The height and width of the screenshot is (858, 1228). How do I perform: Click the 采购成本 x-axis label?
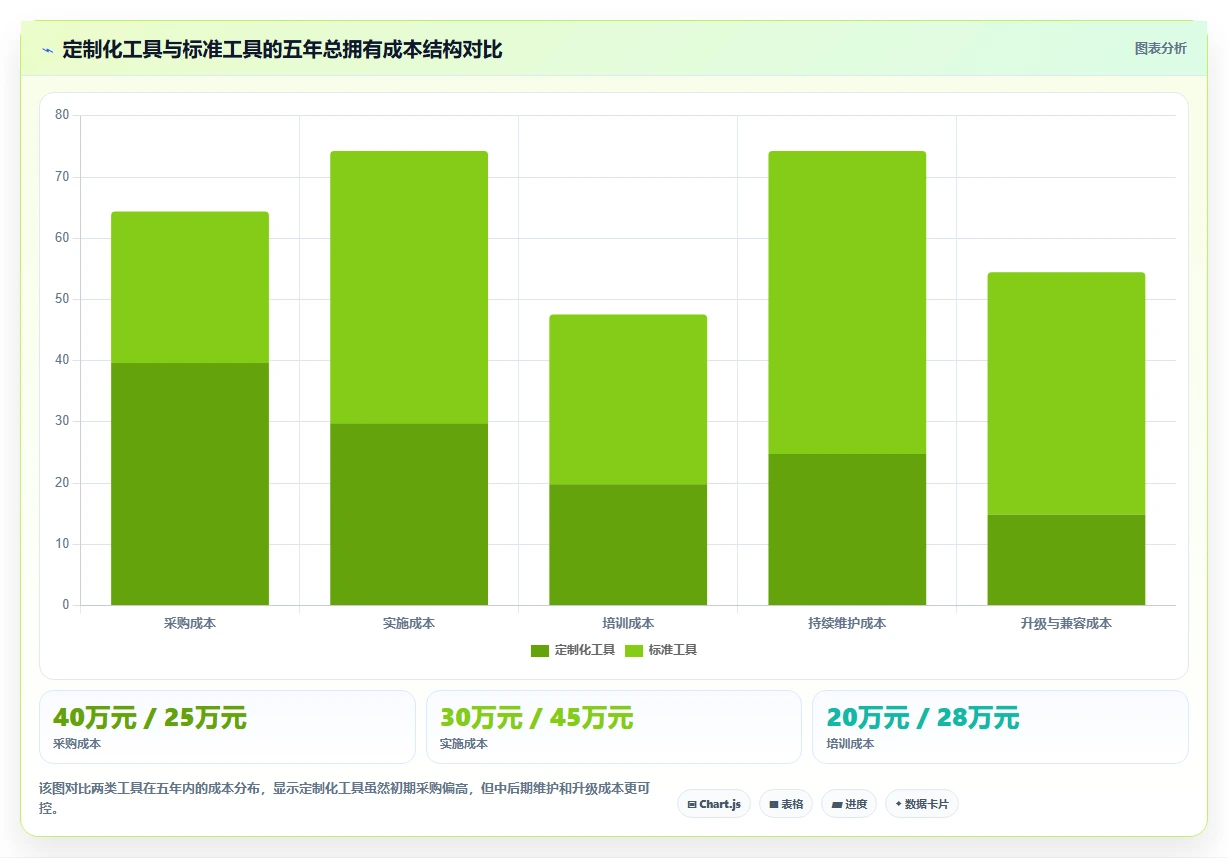pyautogui.click(x=190, y=623)
